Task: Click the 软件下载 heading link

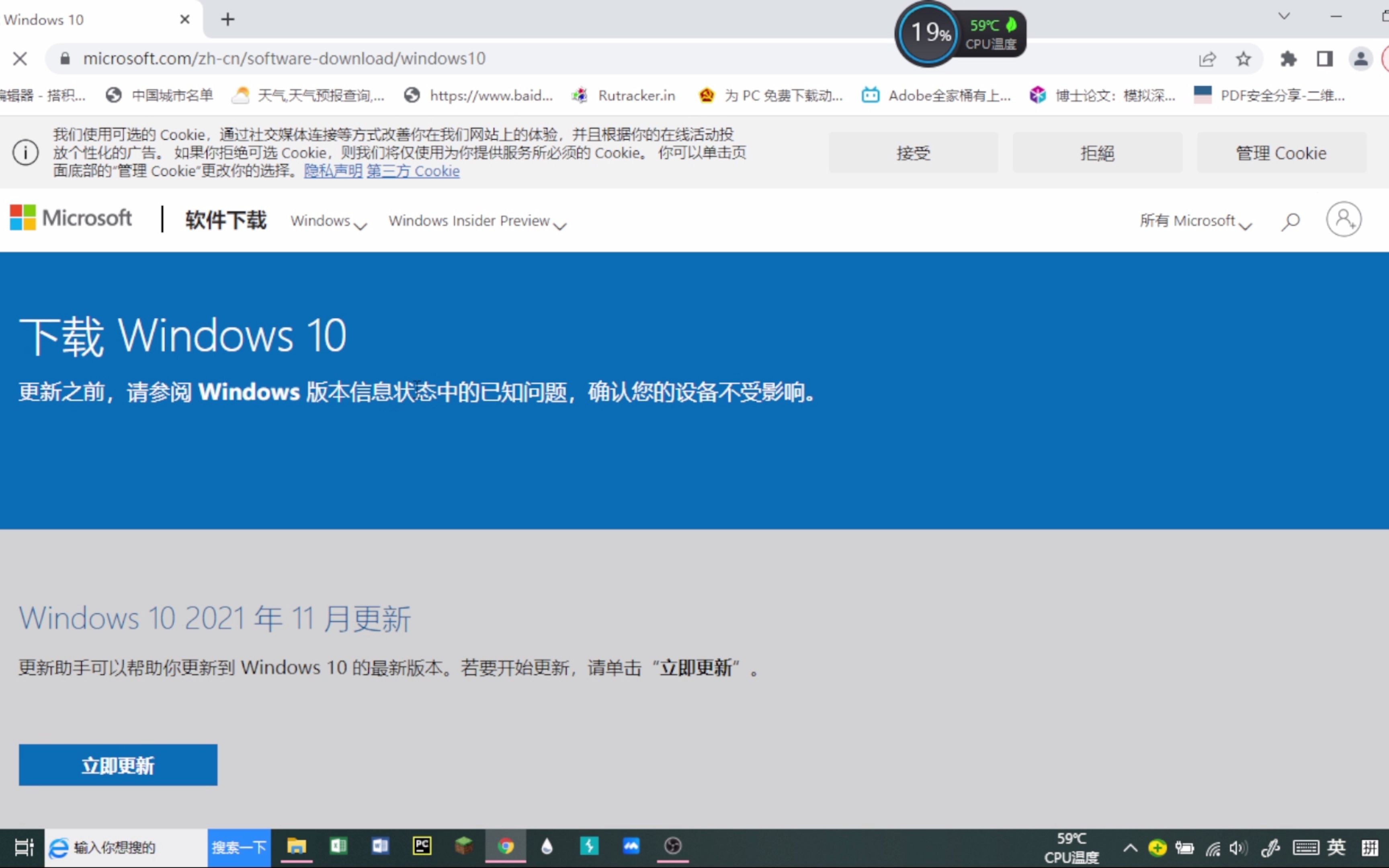Action: point(225,220)
